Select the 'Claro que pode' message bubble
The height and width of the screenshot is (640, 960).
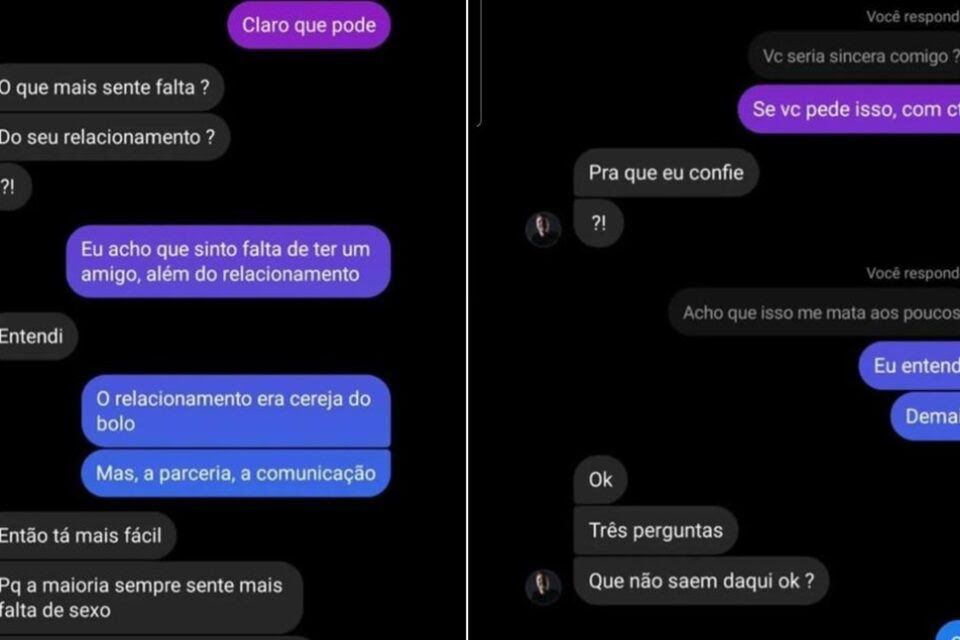[x=309, y=25]
